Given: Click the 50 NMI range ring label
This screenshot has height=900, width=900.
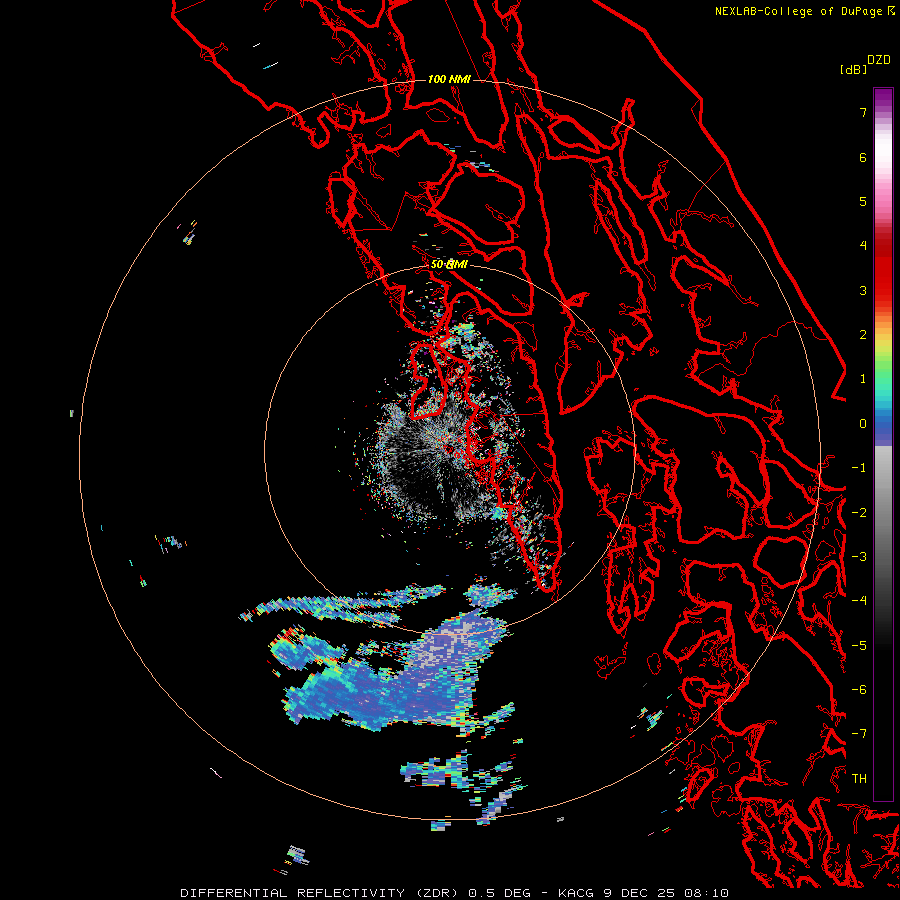Looking at the screenshot, I should pos(449,264).
